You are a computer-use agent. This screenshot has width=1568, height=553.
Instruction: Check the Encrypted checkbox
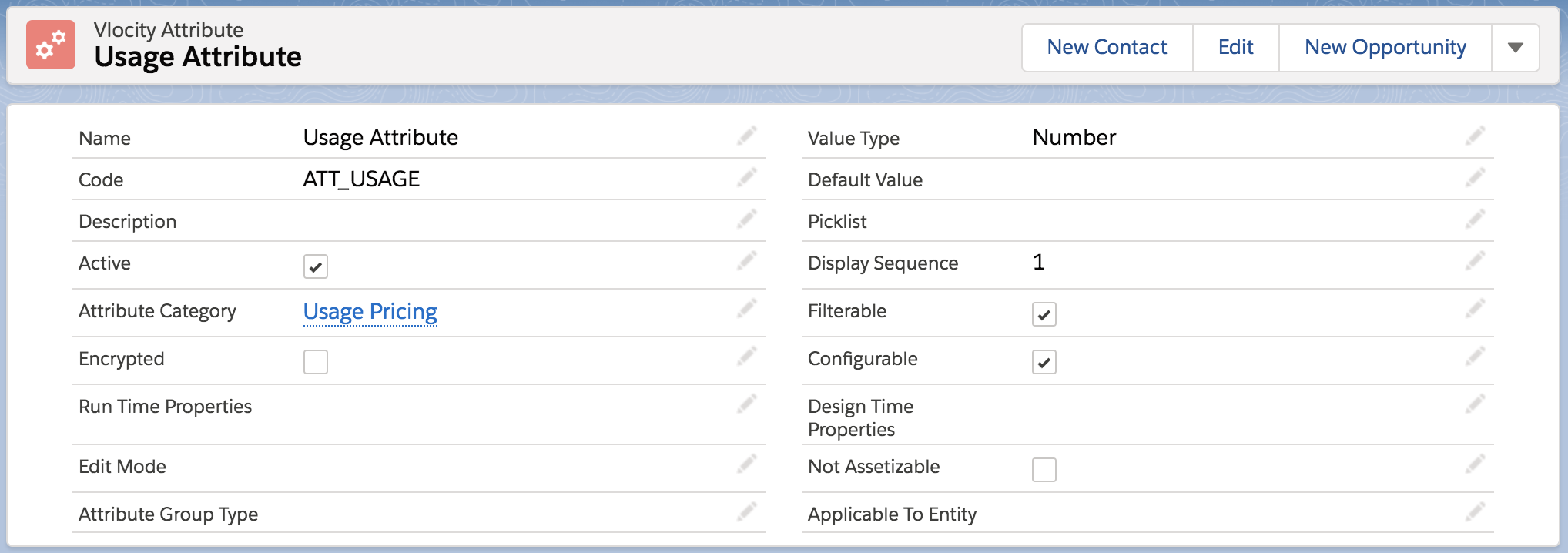(x=316, y=362)
